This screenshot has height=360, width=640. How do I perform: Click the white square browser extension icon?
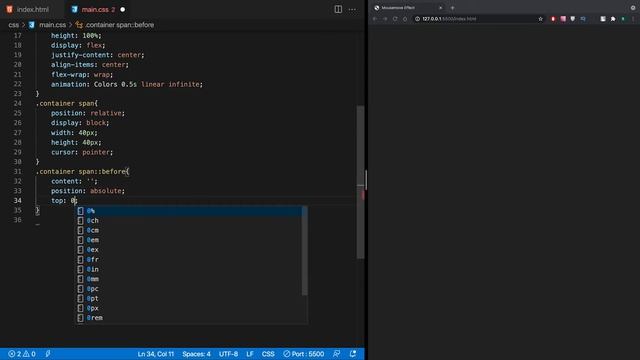(x=603, y=19)
